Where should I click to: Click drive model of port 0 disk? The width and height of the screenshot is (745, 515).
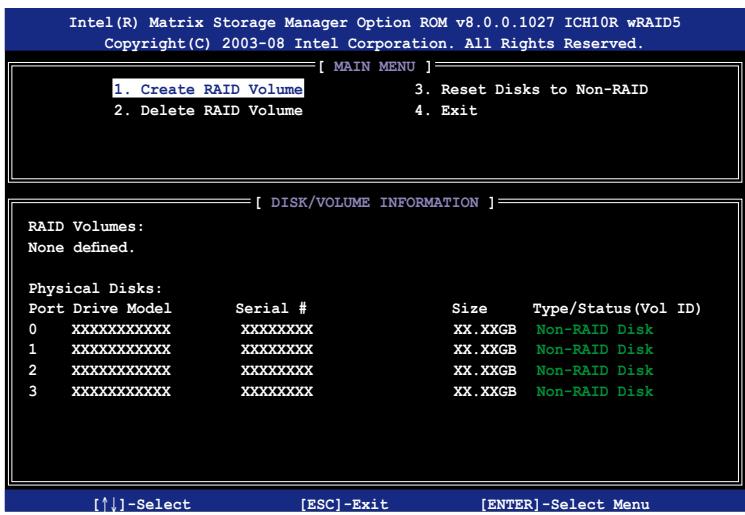(x=121, y=329)
